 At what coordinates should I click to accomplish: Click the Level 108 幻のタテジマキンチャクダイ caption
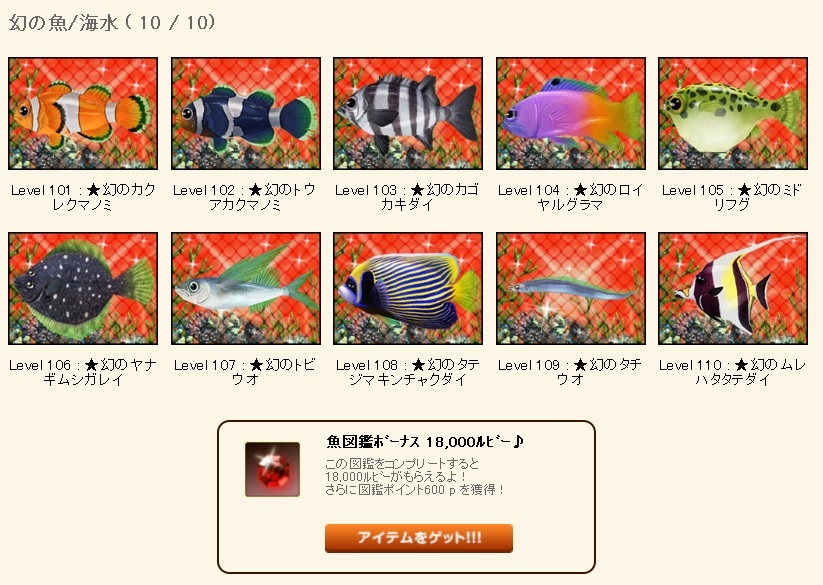(408, 372)
